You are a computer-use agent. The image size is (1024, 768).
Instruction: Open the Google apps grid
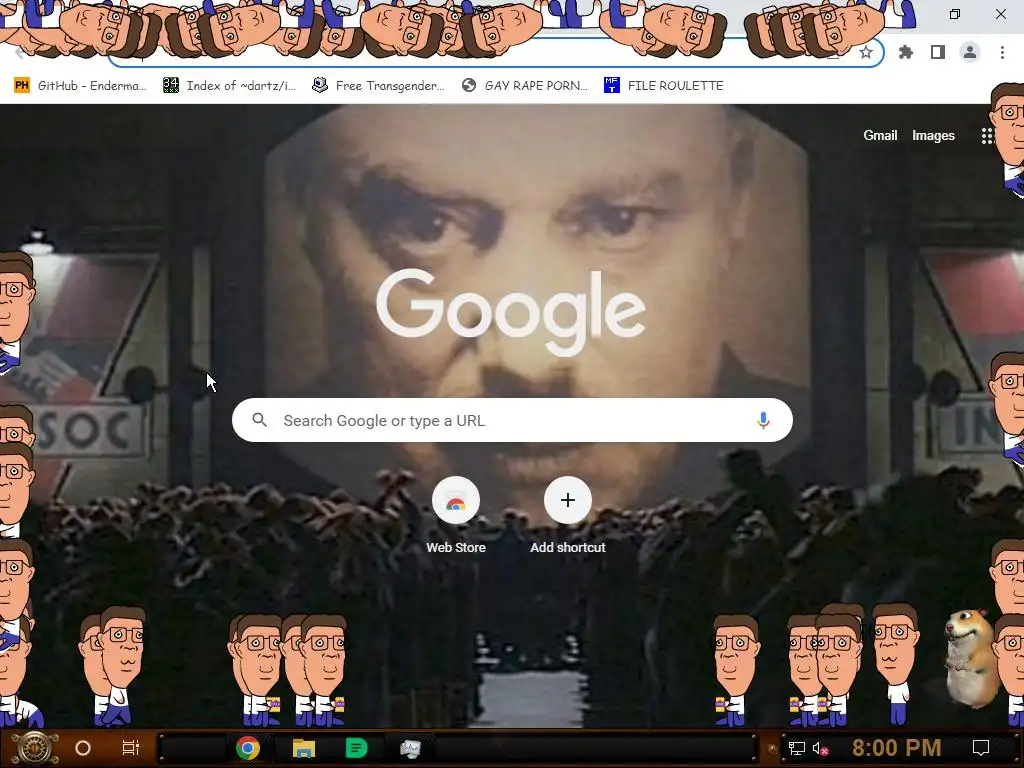(987, 135)
